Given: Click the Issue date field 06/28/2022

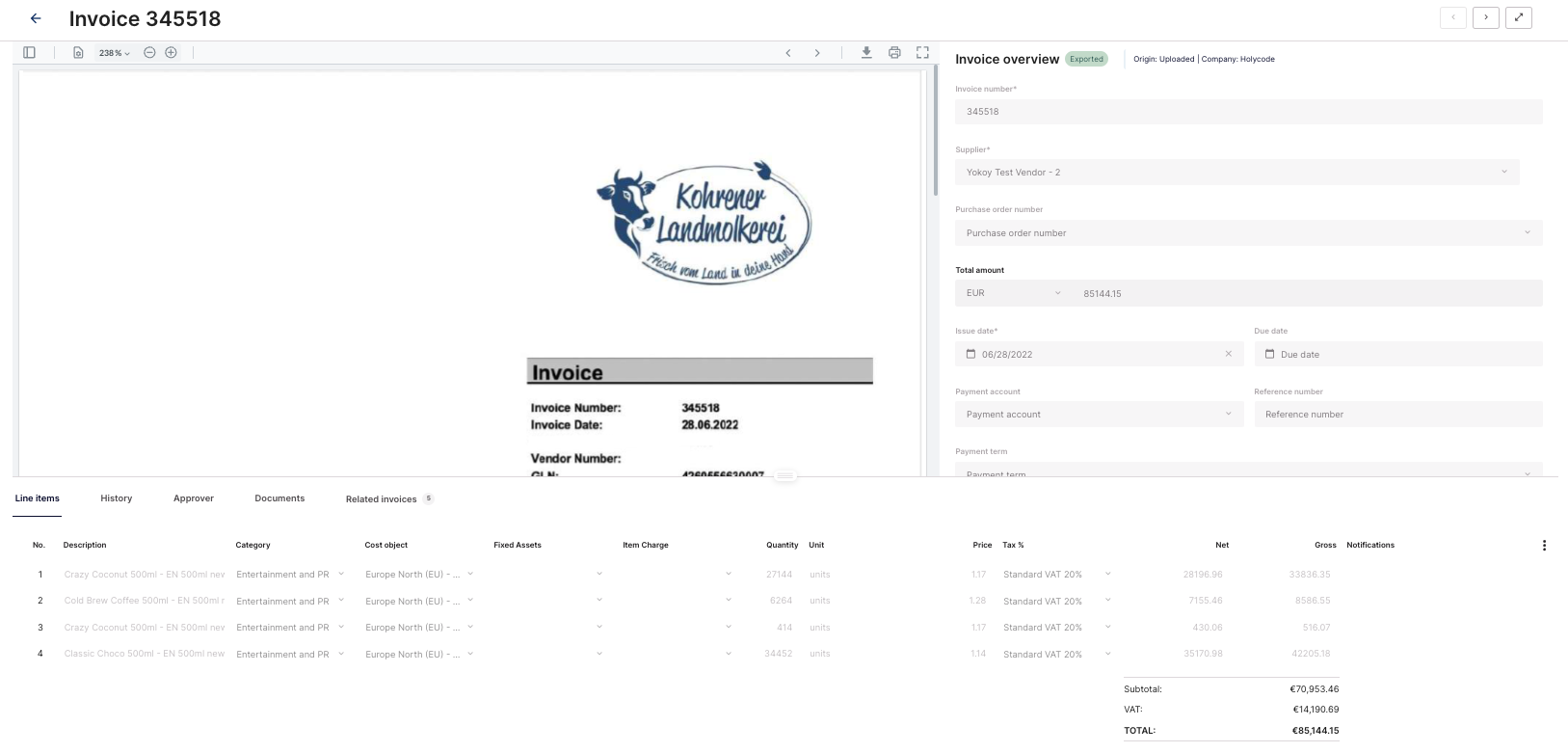Looking at the screenshot, I should pyautogui.click(x=1100, y=354).
